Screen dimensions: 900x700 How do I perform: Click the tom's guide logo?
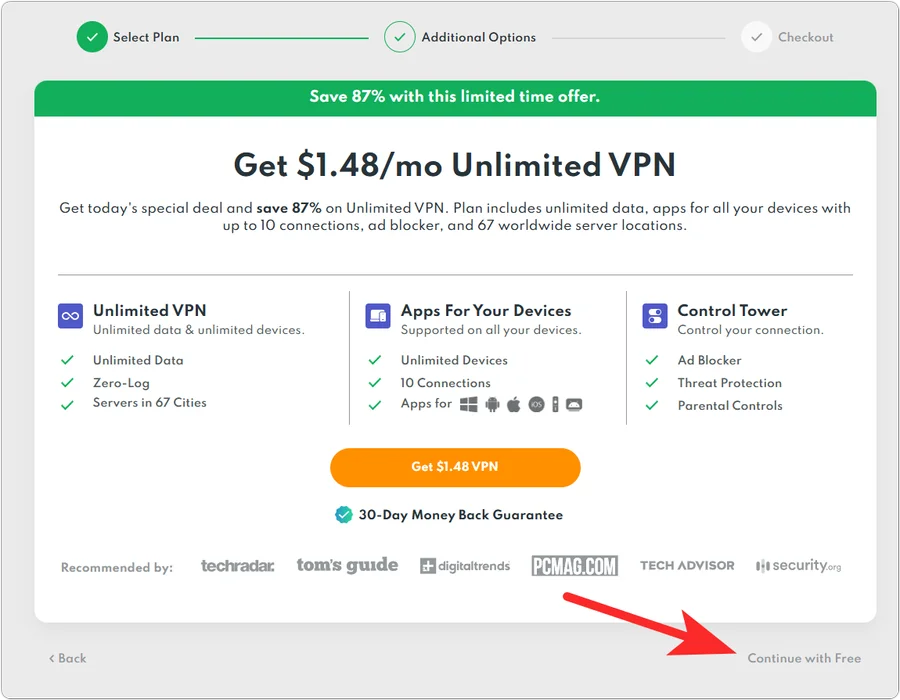click(347, 565)
